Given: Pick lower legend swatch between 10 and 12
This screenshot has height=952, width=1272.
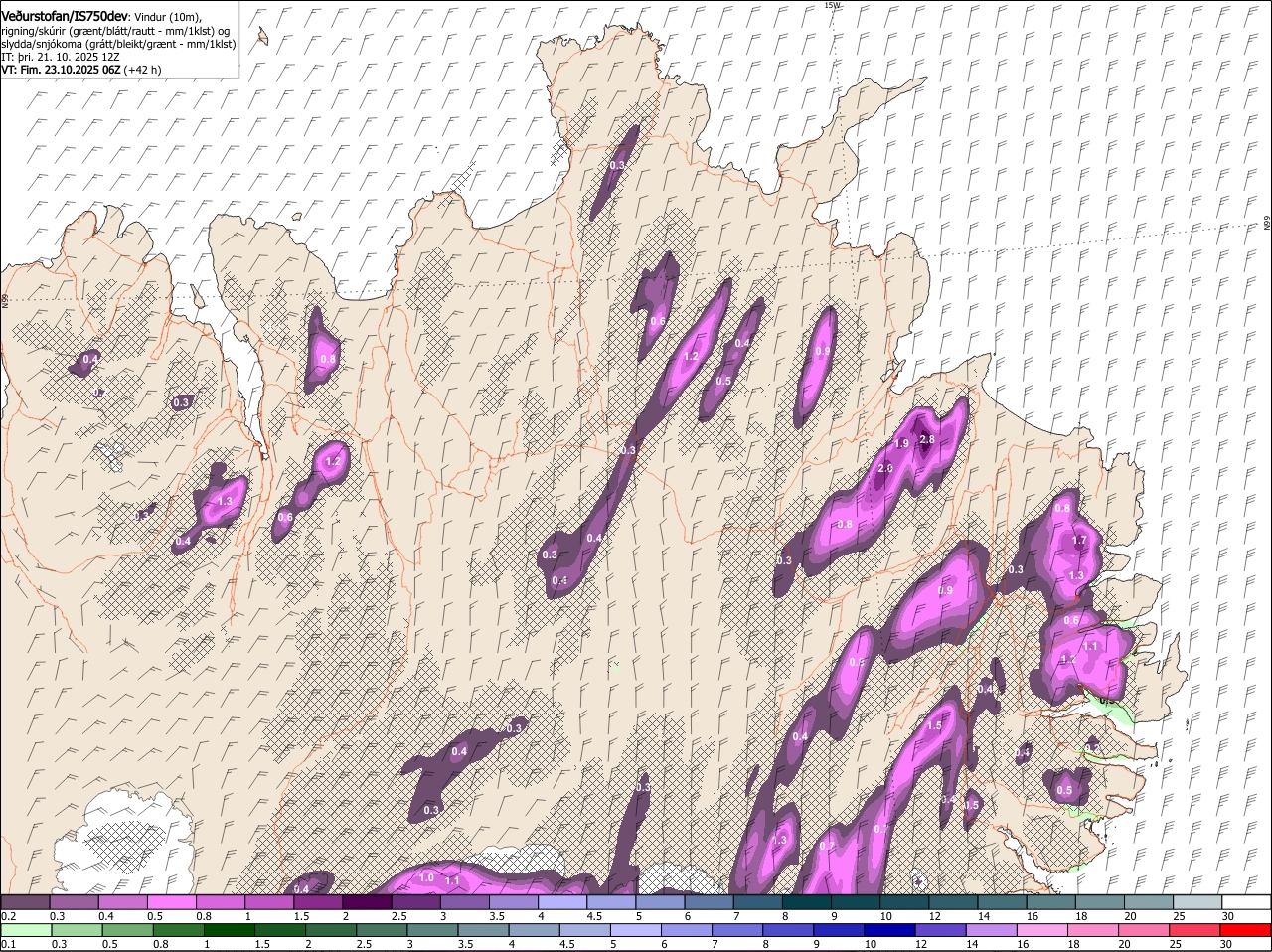Looking at the screenshot, I should pos(892,930).
